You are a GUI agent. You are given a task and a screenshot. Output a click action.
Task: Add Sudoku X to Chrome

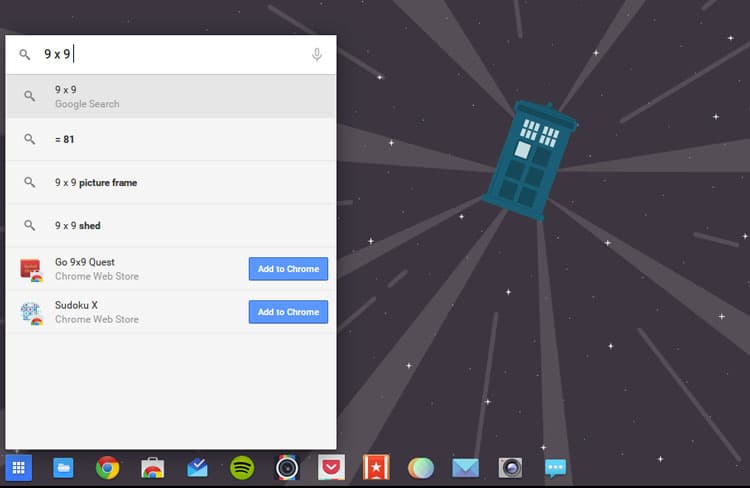(288, 312)
